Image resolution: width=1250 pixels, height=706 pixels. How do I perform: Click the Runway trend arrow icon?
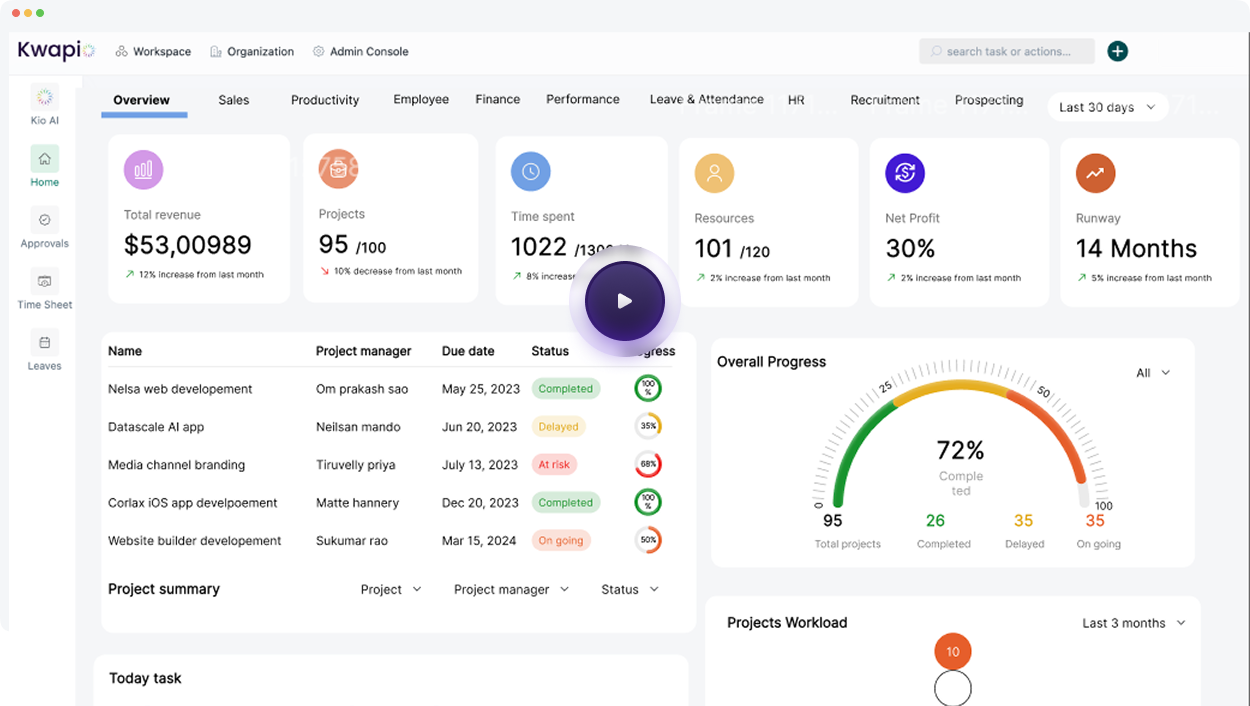click(1095, 173)
